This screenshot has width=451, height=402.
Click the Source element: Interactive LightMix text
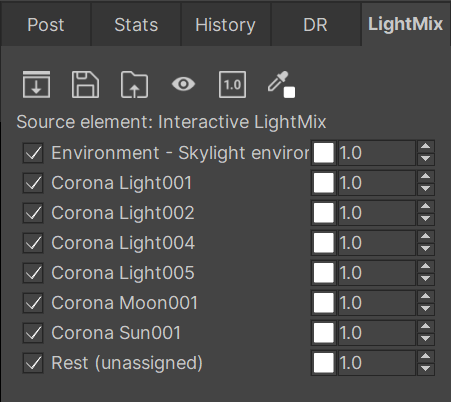pos(171,122)
